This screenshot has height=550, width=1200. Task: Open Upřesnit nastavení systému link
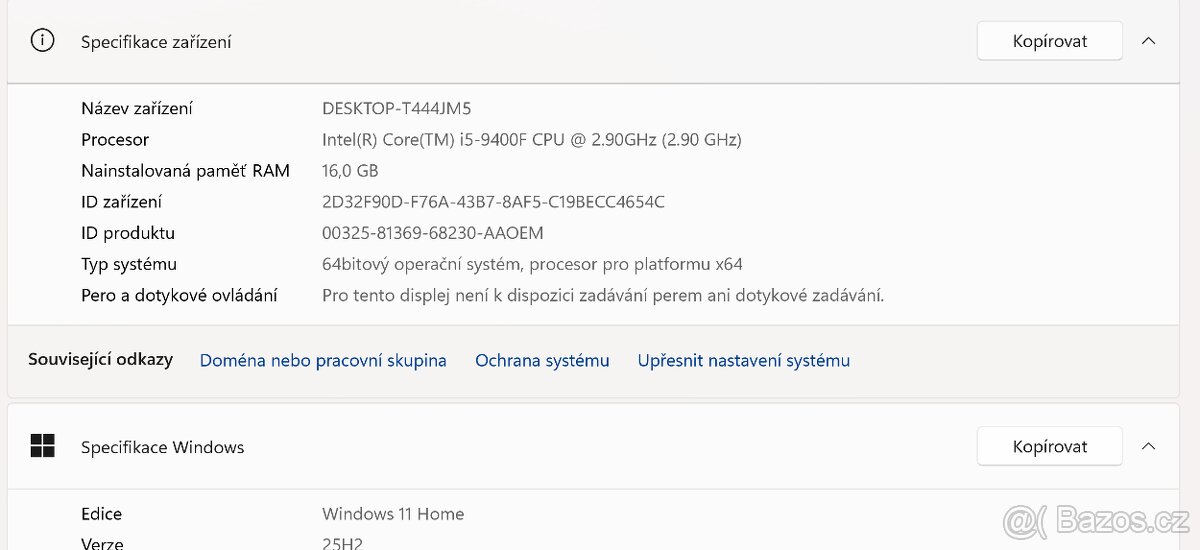pyautogui.click(x=744, y=360)
